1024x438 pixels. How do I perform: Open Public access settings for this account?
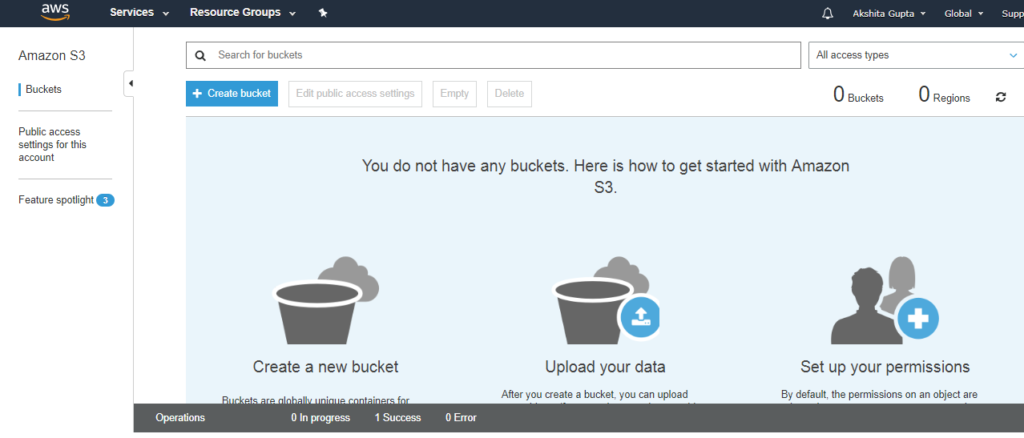click(52, 144)
